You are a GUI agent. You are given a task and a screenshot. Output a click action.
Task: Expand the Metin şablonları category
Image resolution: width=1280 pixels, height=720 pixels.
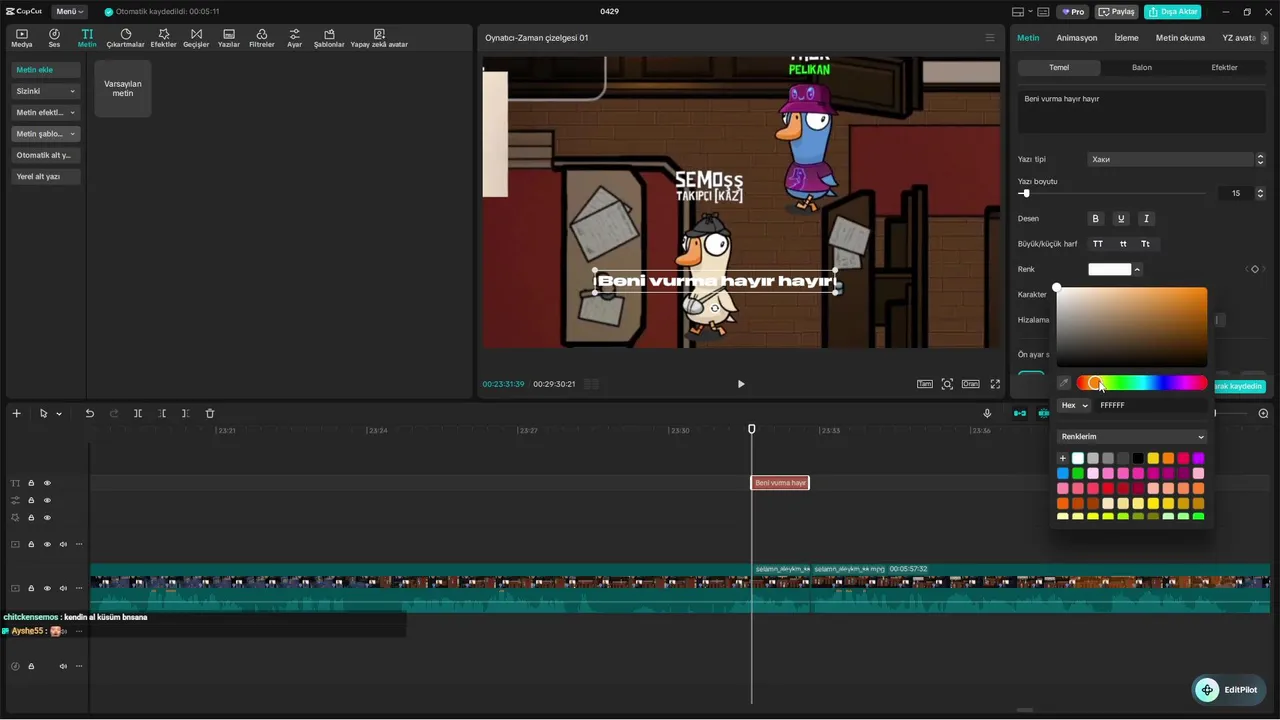tap(46, 134)
